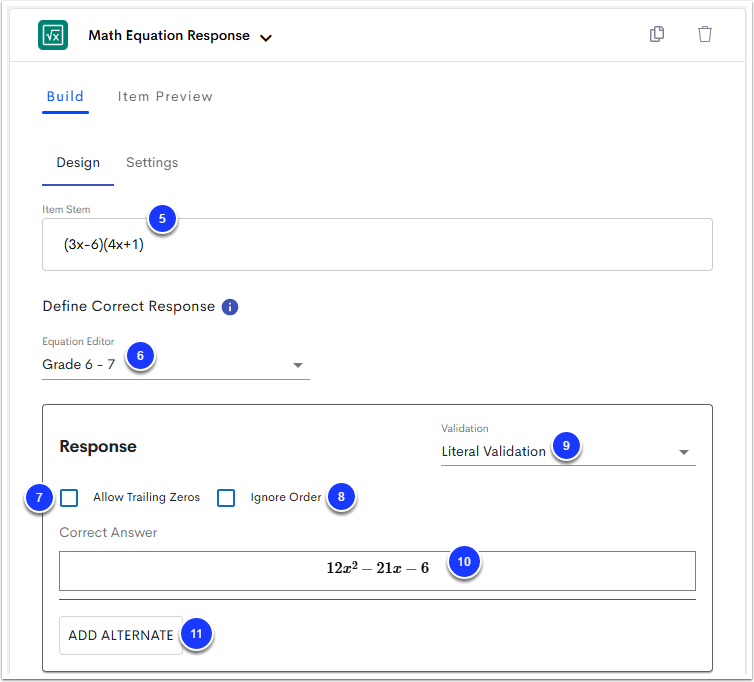
Task: Edit the Correct Answer equation field
Action: click(377, 570)
